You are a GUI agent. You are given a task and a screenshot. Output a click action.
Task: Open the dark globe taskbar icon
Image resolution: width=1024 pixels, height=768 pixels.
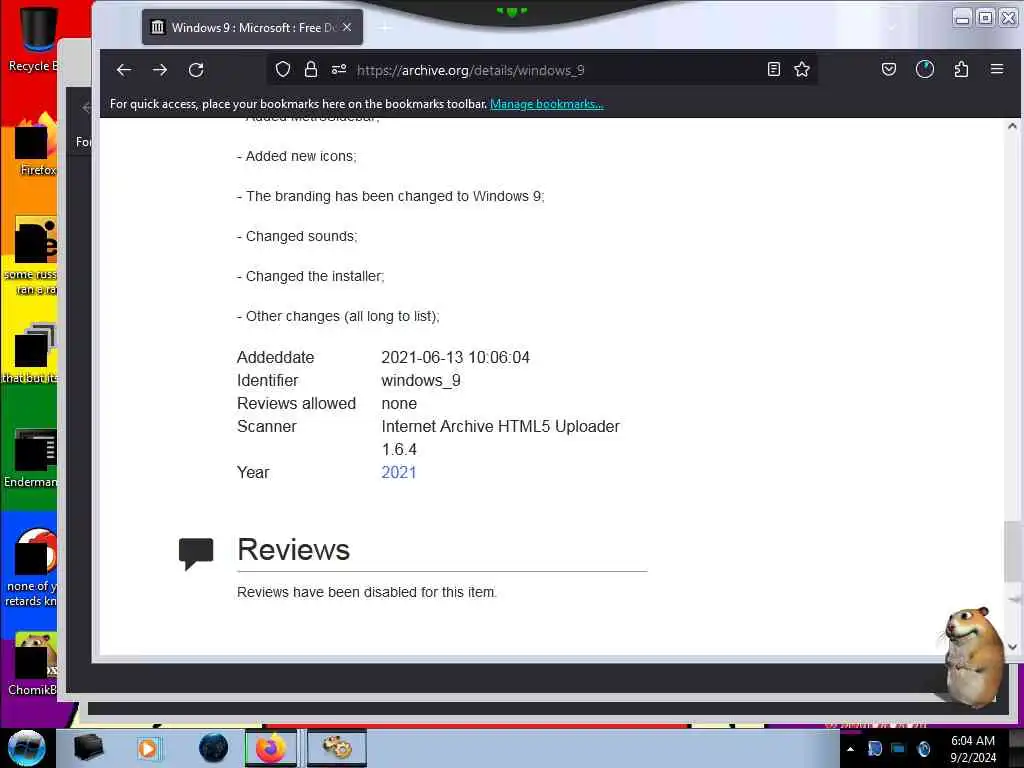tap(213, 748)
